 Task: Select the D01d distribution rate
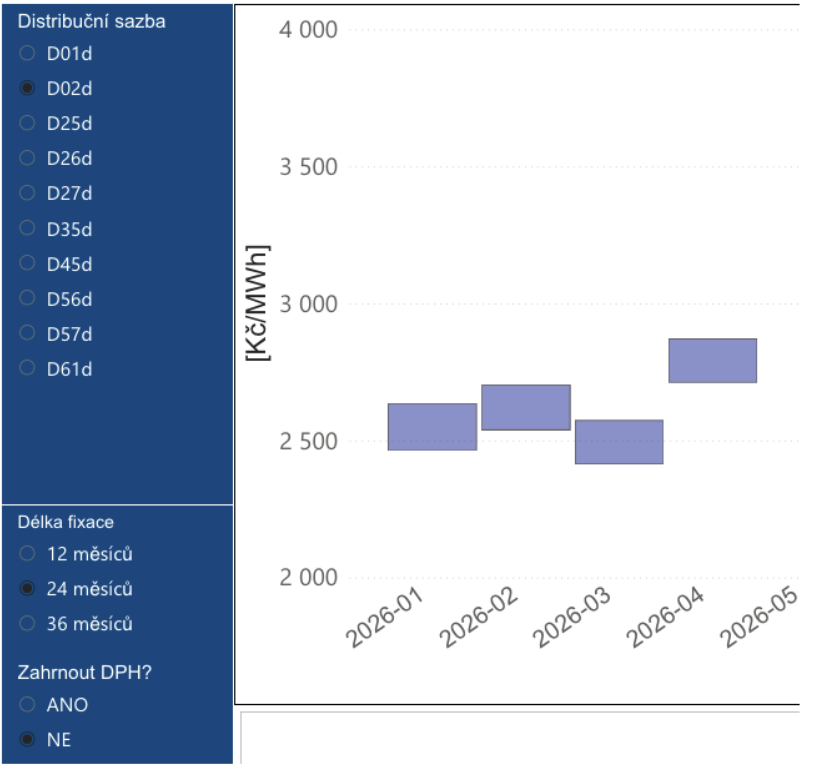28,53
